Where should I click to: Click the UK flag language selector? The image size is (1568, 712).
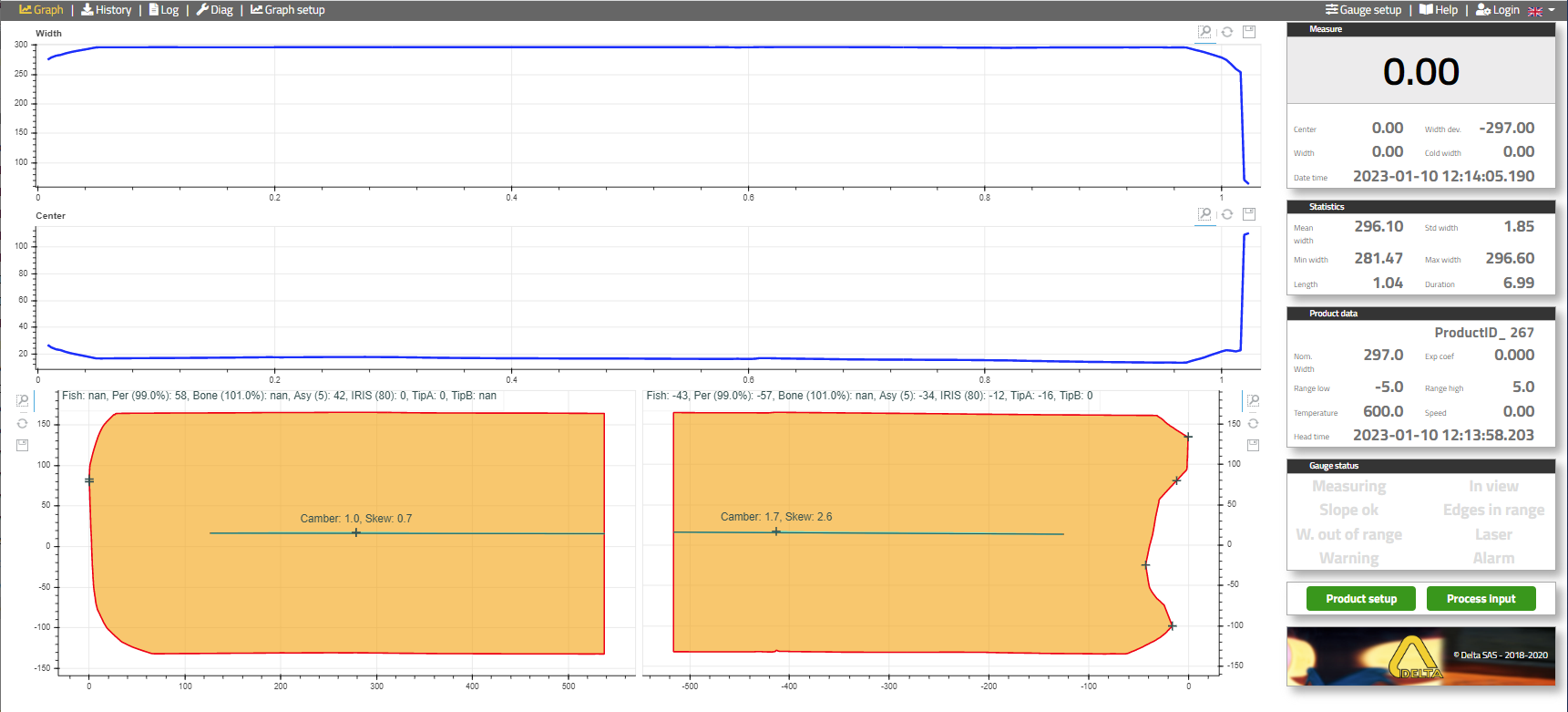click(x=1535, y=11)
